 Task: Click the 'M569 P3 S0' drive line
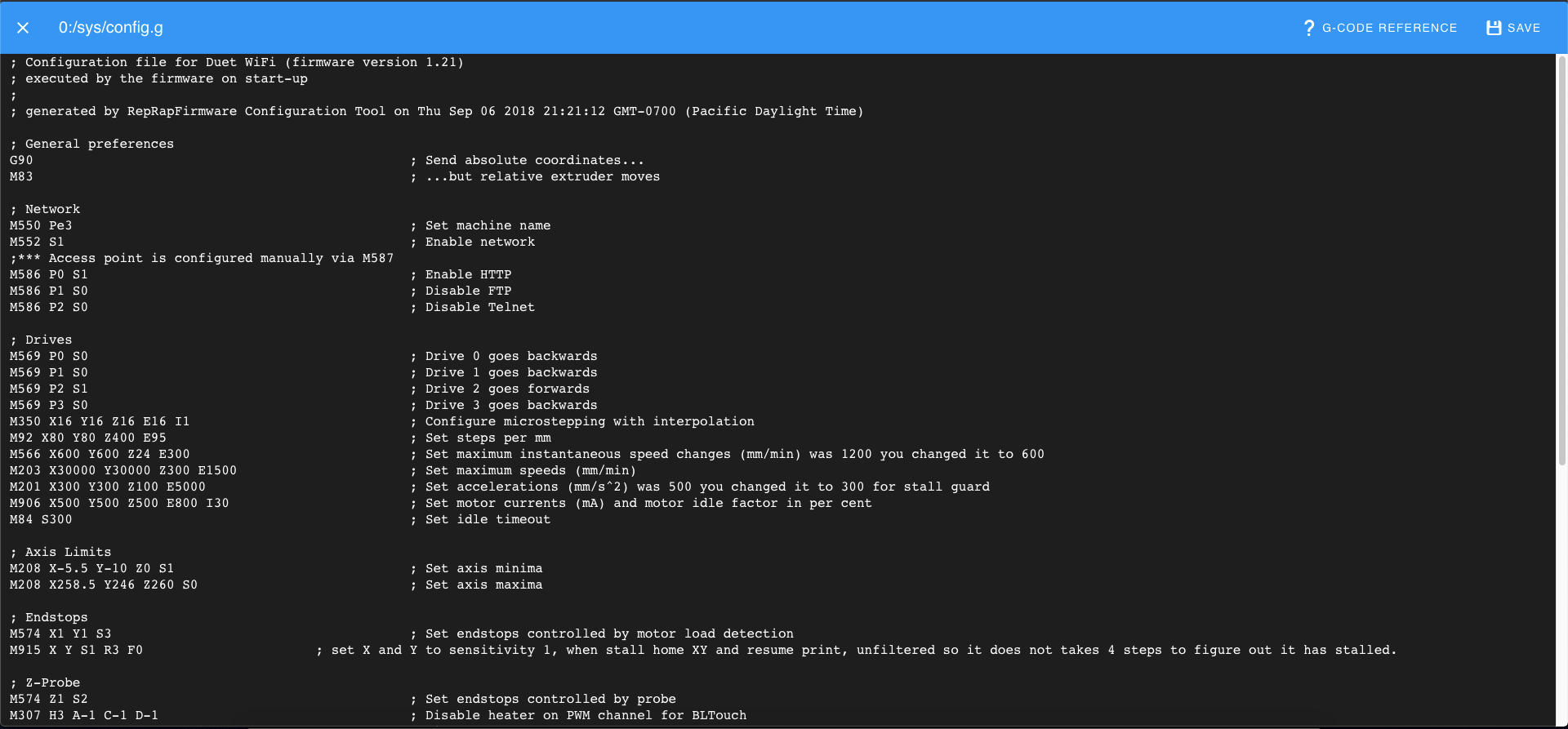tap(49, 405)
